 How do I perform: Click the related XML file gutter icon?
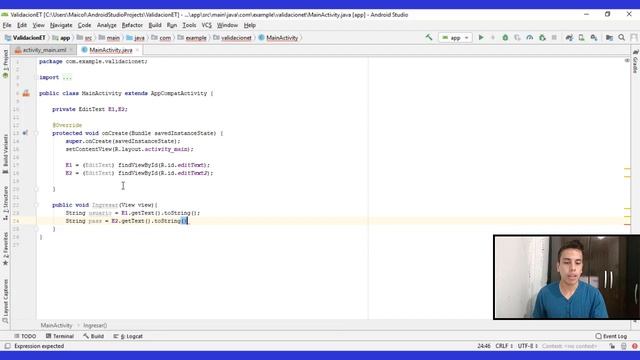tap(26, 93)
